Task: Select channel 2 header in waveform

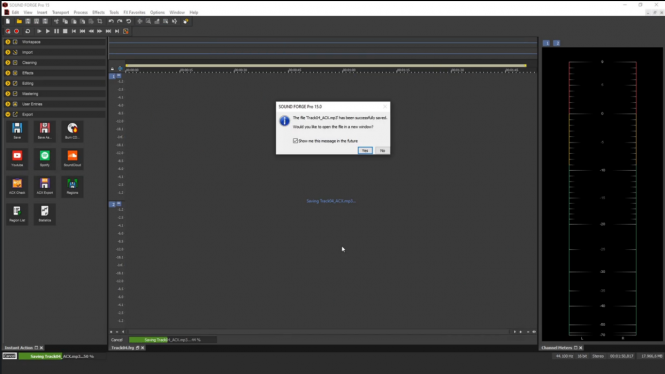Action: pyautogui.click(x=113, y=204)
